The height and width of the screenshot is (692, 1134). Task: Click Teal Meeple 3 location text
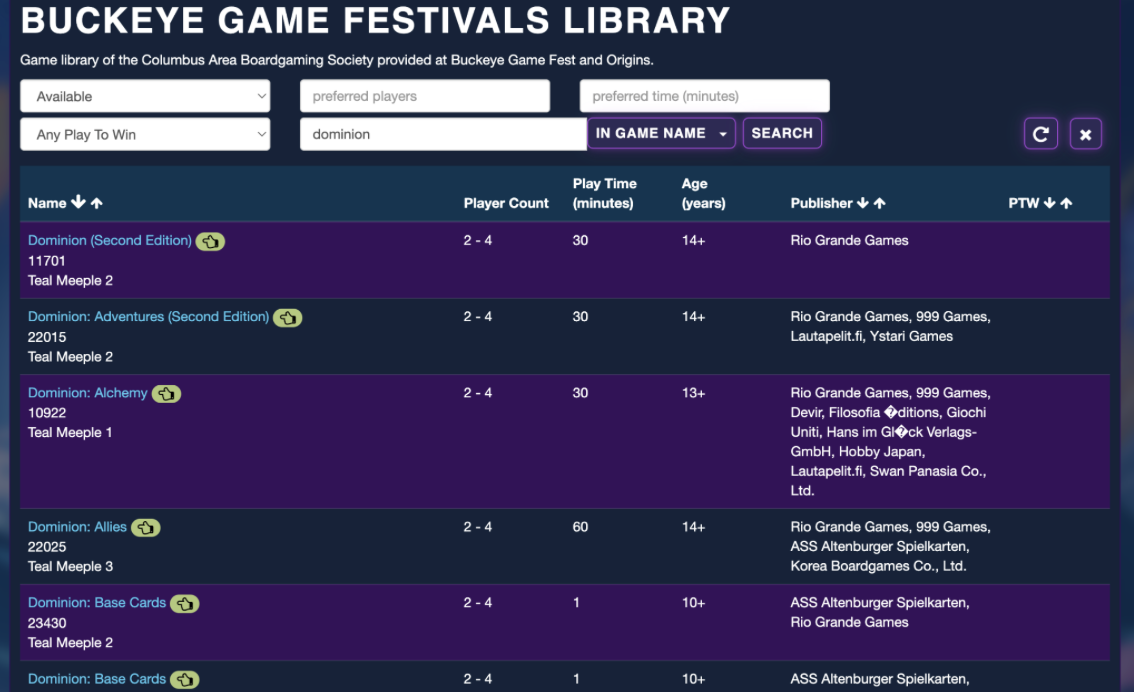point(70,566)
